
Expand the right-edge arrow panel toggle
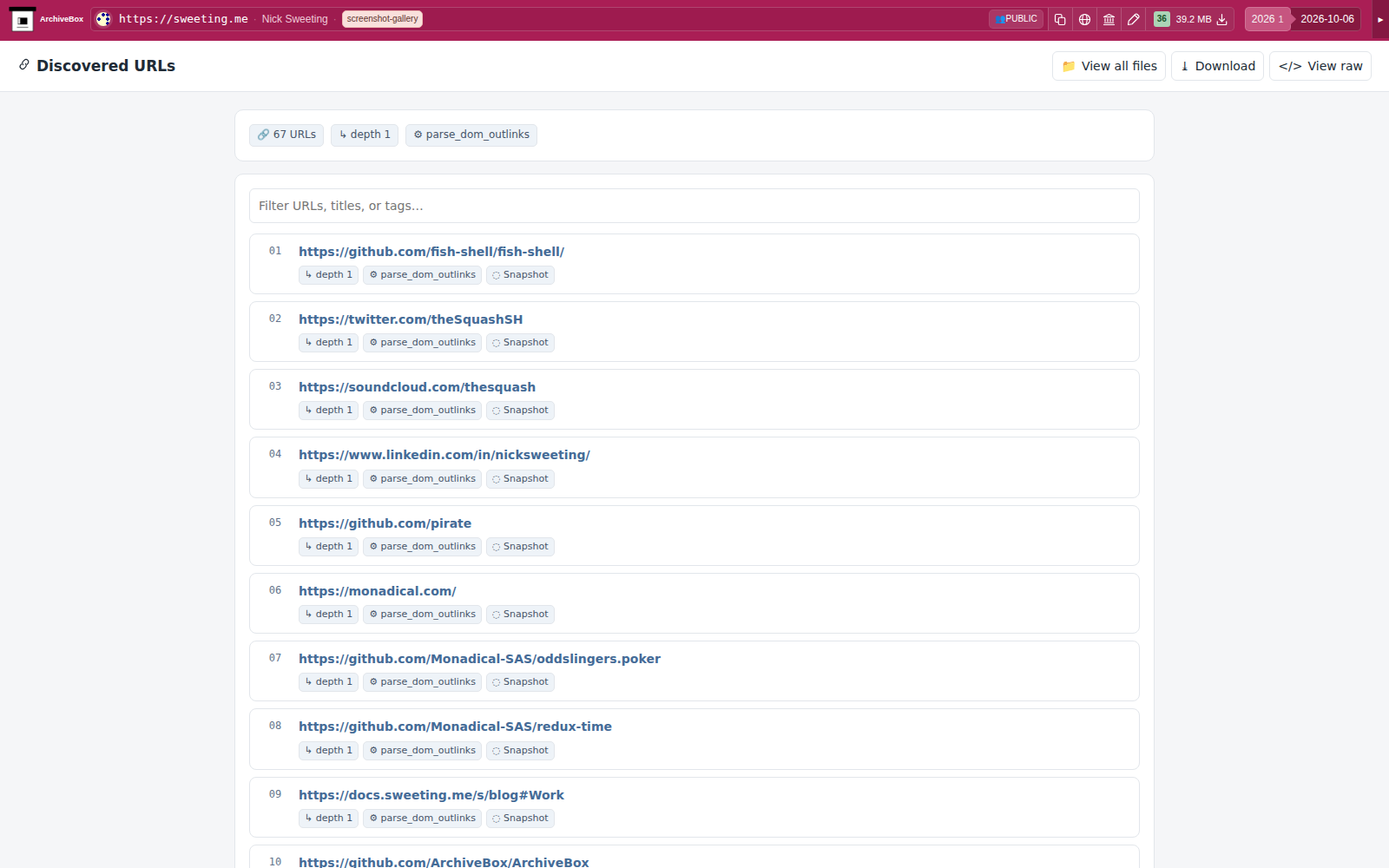click(1380, 19)
